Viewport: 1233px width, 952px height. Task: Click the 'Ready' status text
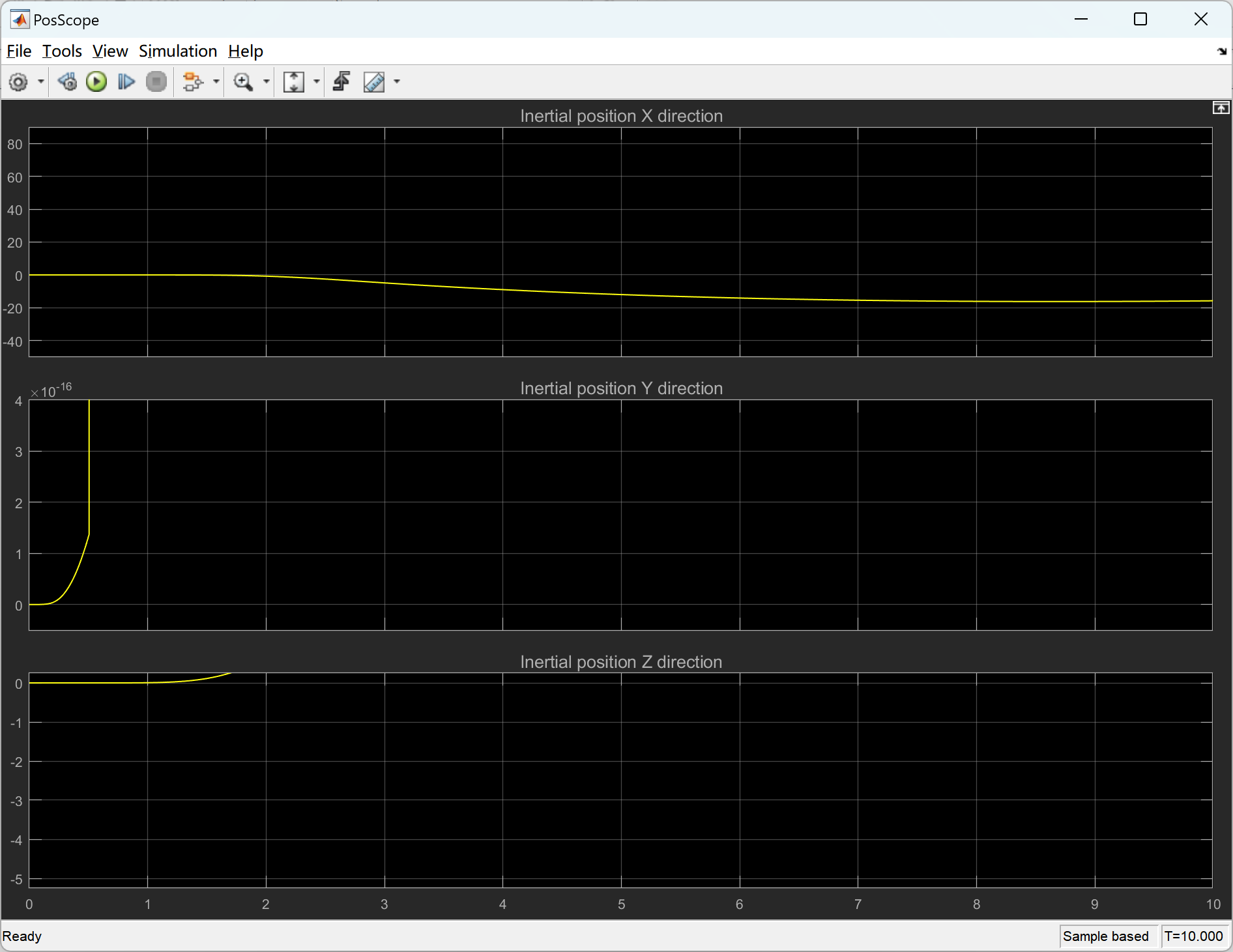[x=22, y=936]
